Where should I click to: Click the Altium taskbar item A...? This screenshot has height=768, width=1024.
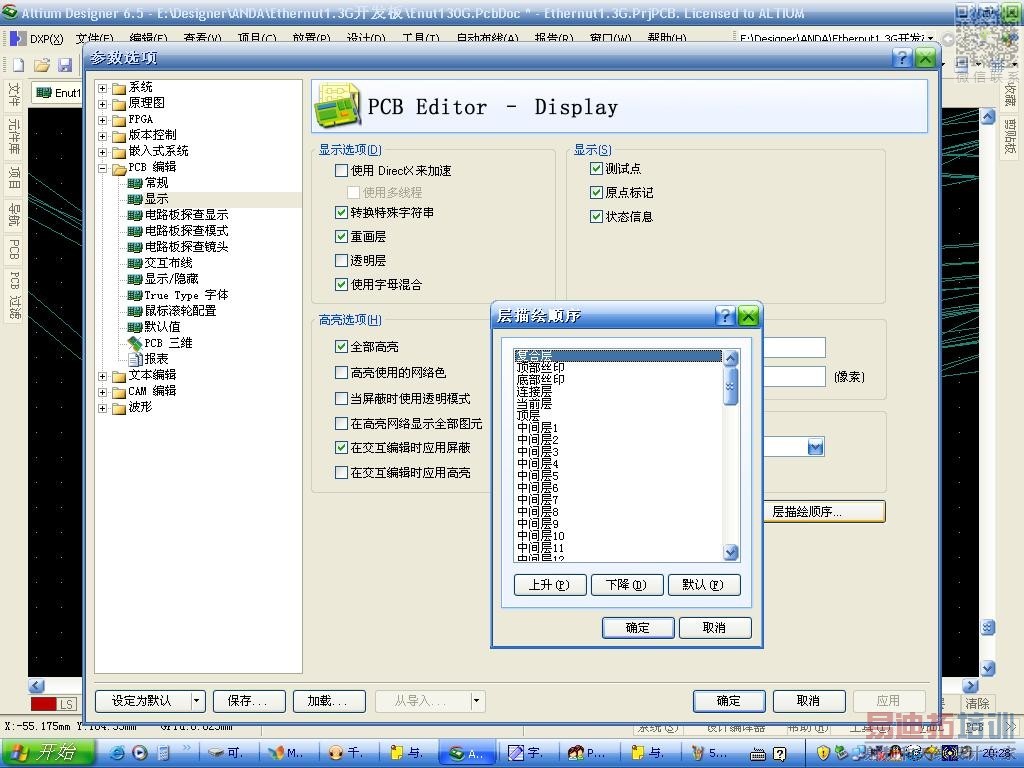pos(468,753)
